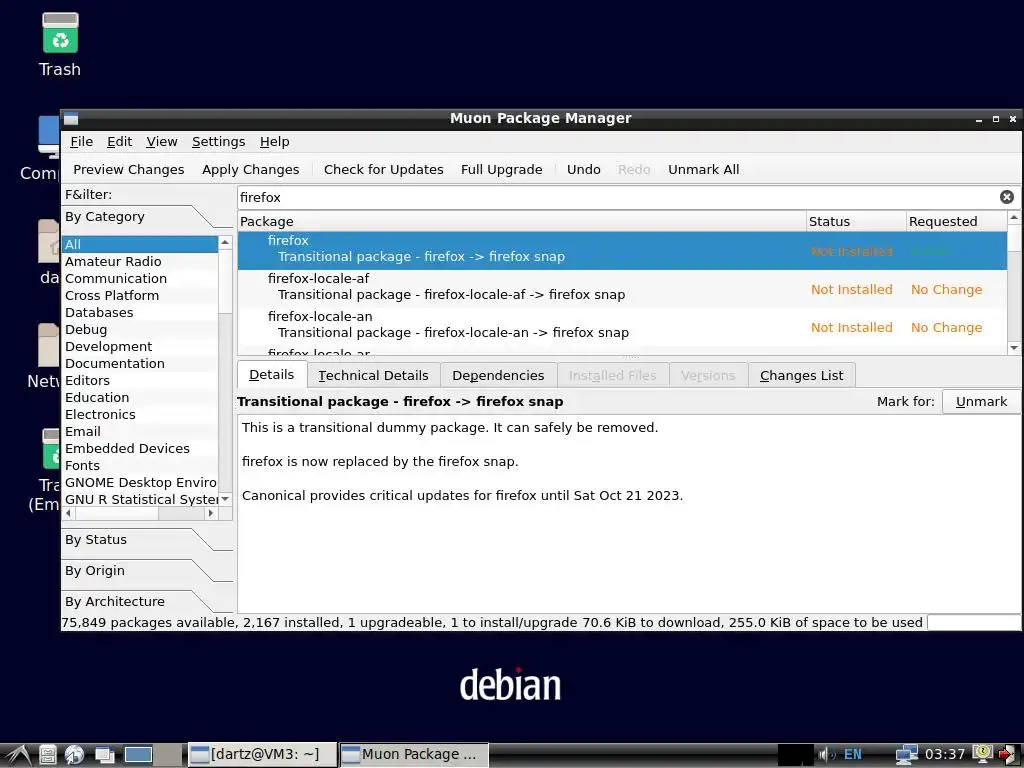Select the firefox-locale-af package row
Image resolution: width=1024 pixels, height=768 pixels.
coord(622,289)
